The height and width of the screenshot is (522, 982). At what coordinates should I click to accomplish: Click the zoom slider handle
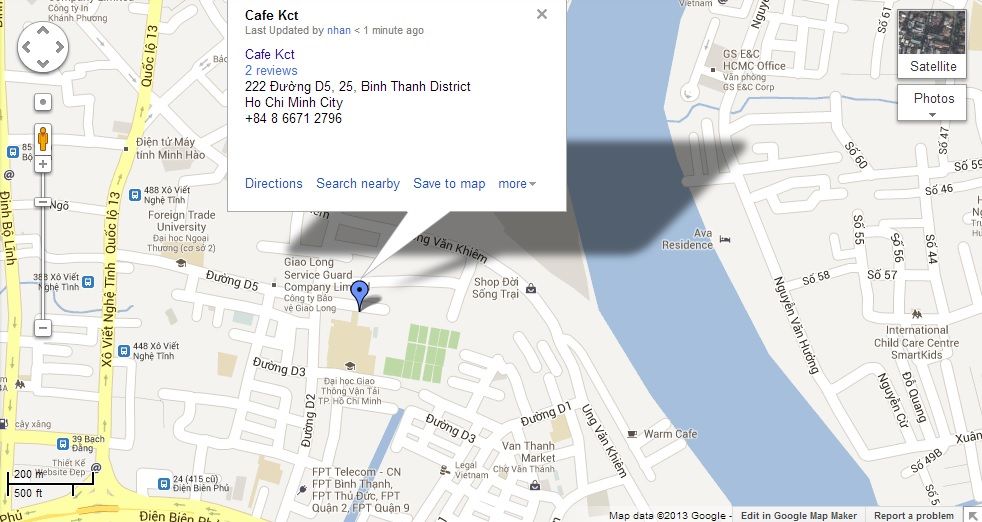43,202
